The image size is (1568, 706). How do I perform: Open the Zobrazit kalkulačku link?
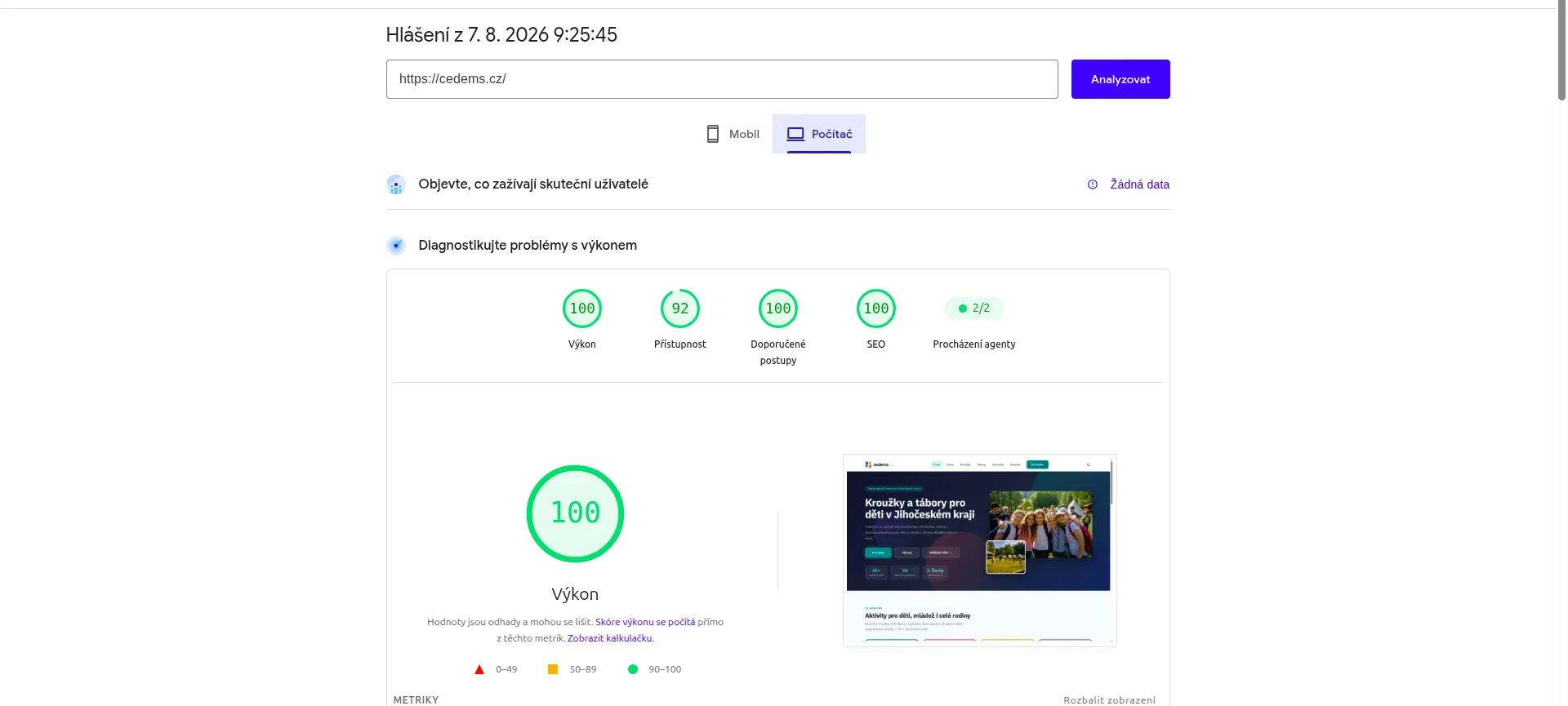(610, 638)
